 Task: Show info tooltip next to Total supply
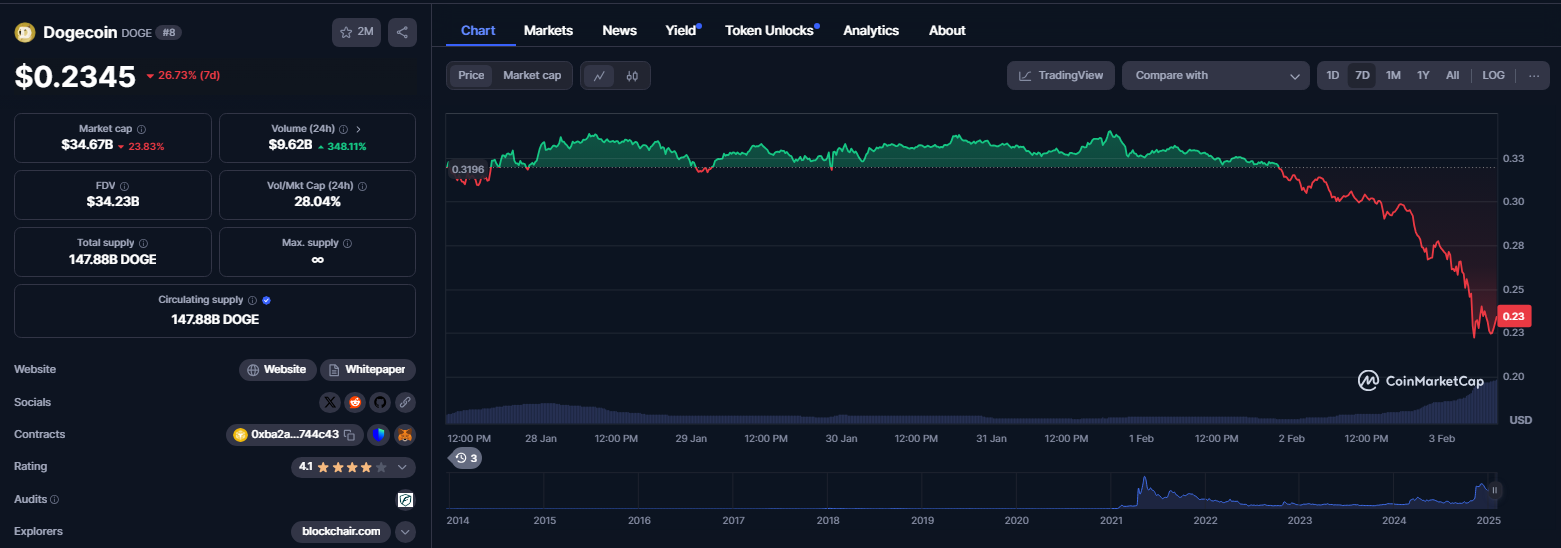143,243
